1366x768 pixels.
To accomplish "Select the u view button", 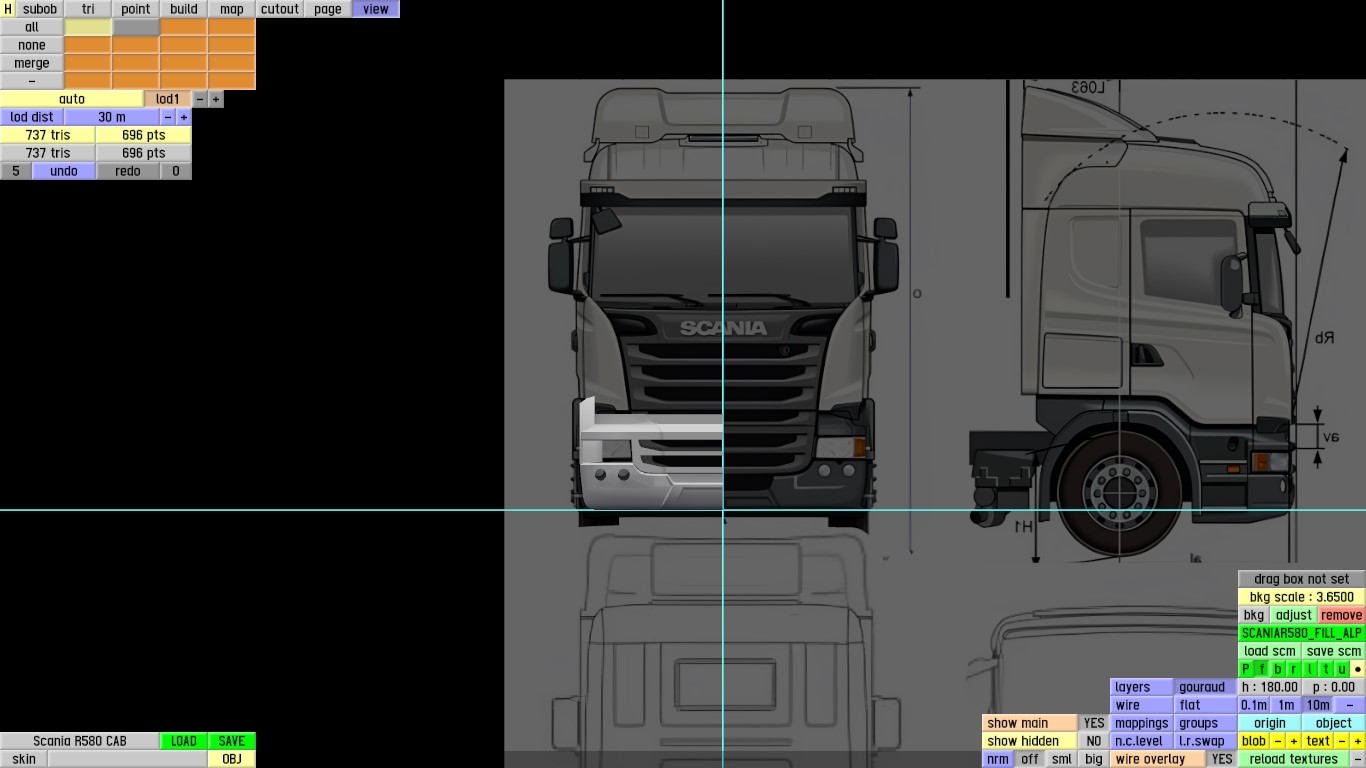I will pyautogui.click(x=1342, y=669).
